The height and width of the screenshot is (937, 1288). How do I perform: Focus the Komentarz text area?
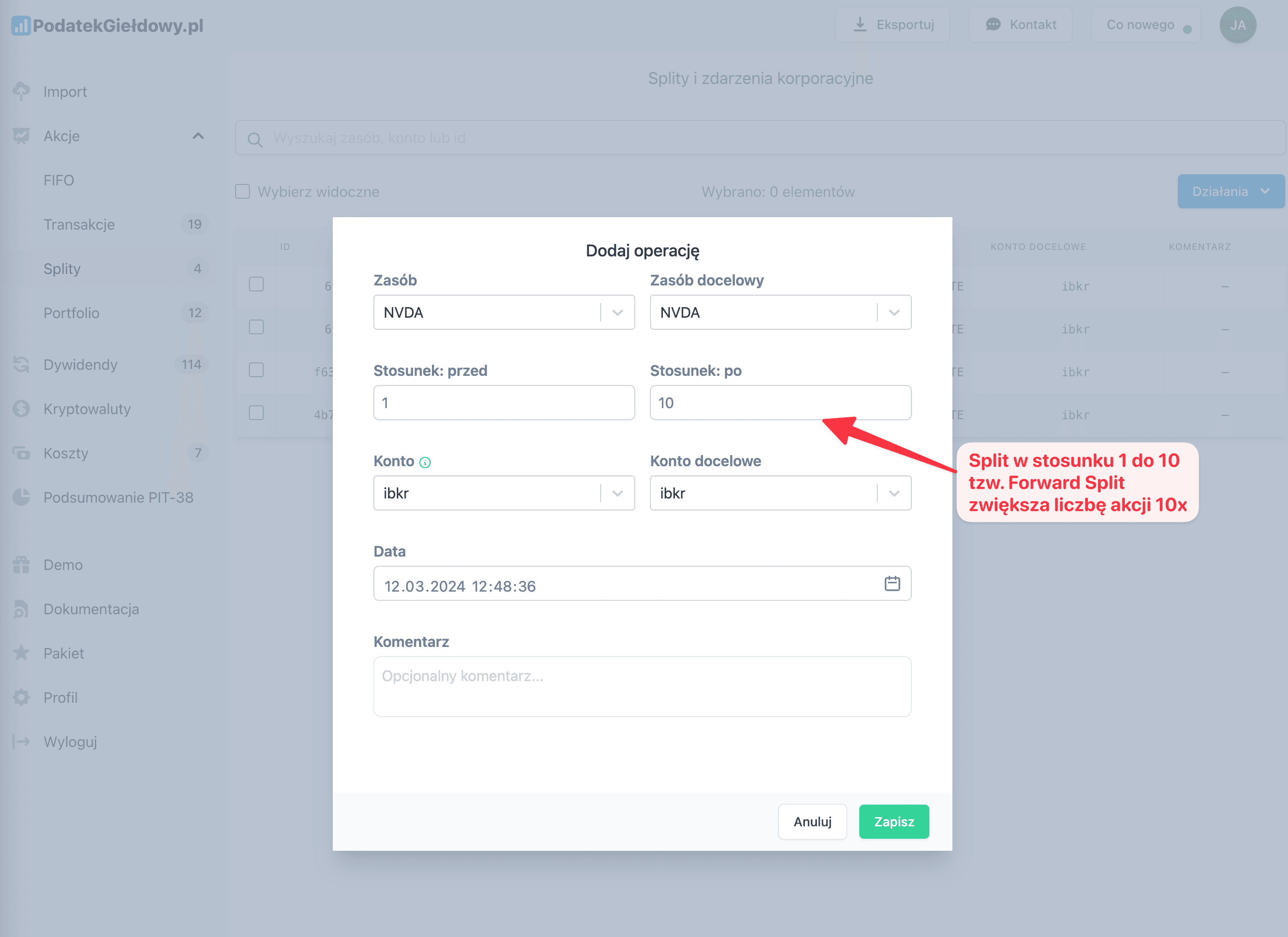click(x=642, y=687)
